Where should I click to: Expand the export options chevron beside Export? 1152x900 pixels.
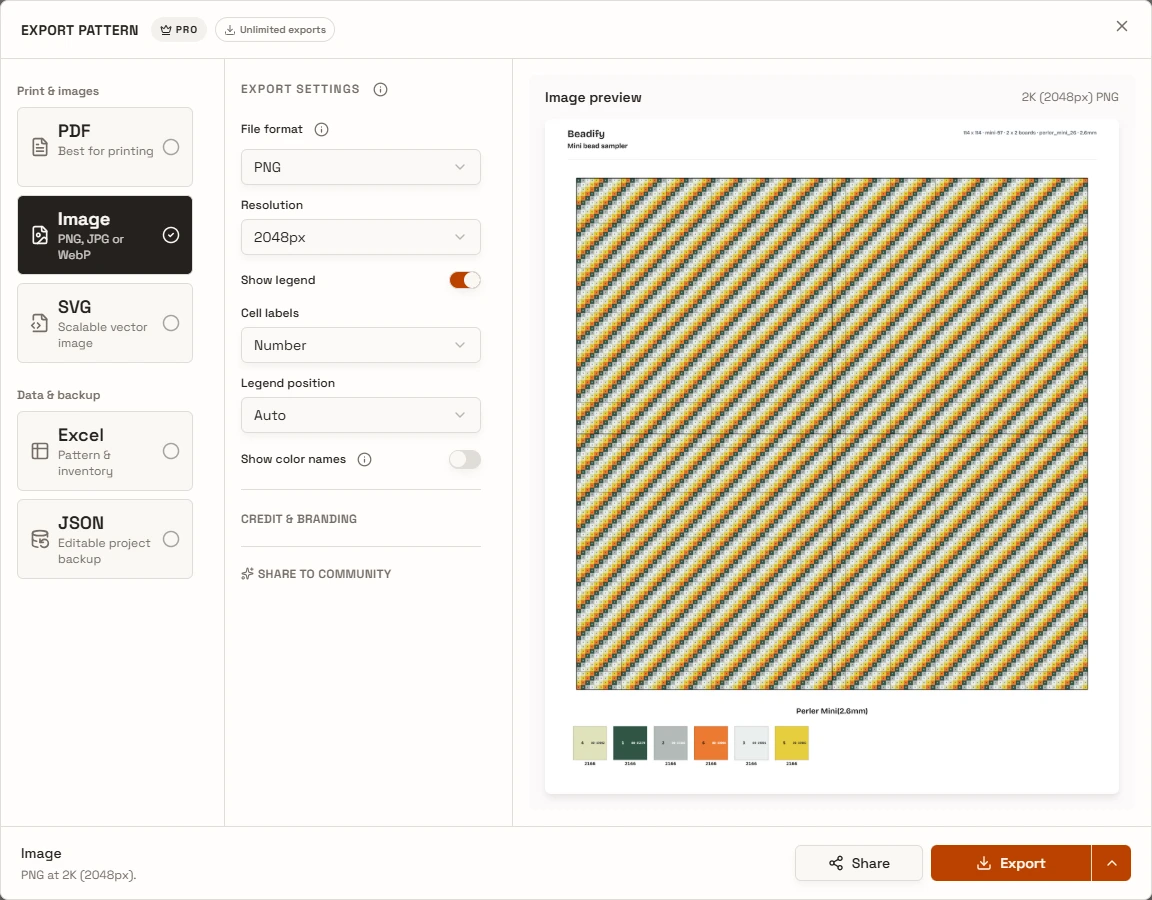click(x=1112, y=863)
